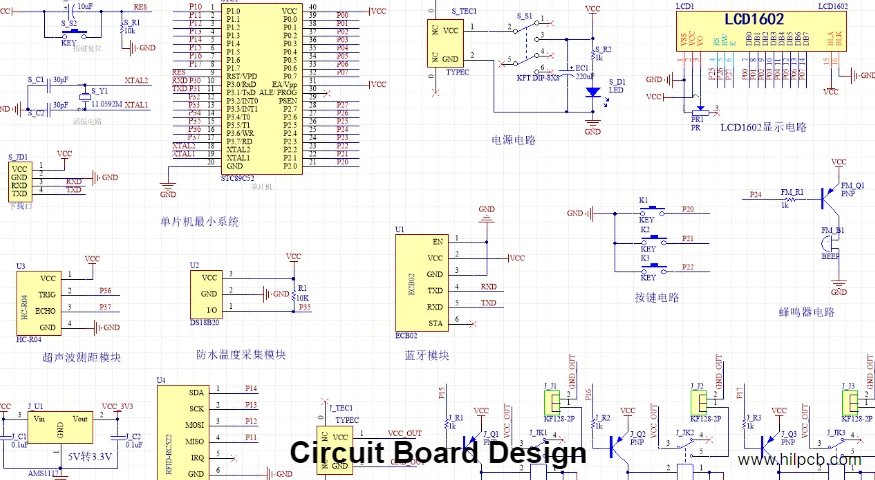Image resolution: width=875 pixels, height=480 pixels.
Task: Open the www.hilpcb.com watermark link
Action: (799, 459)
